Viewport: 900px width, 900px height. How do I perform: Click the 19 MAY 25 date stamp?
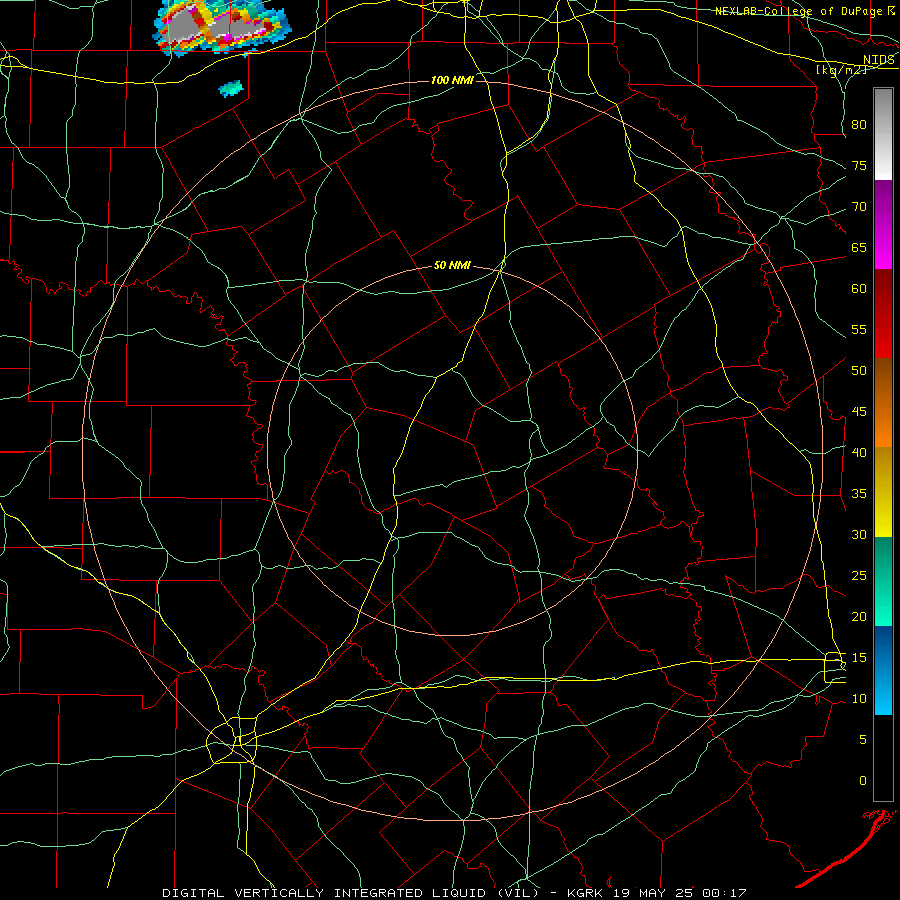point(652,893)
